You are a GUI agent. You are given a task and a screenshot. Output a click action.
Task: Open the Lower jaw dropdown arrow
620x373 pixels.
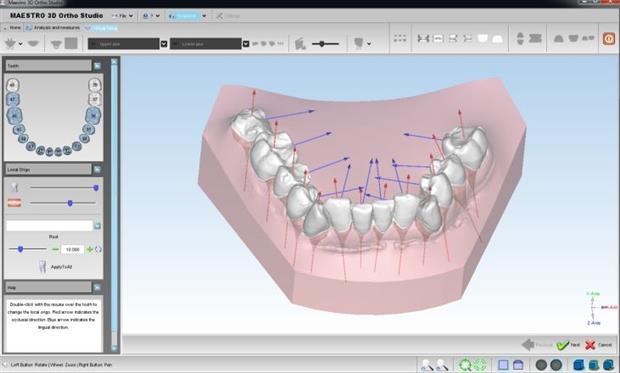[x=246, y=44]
